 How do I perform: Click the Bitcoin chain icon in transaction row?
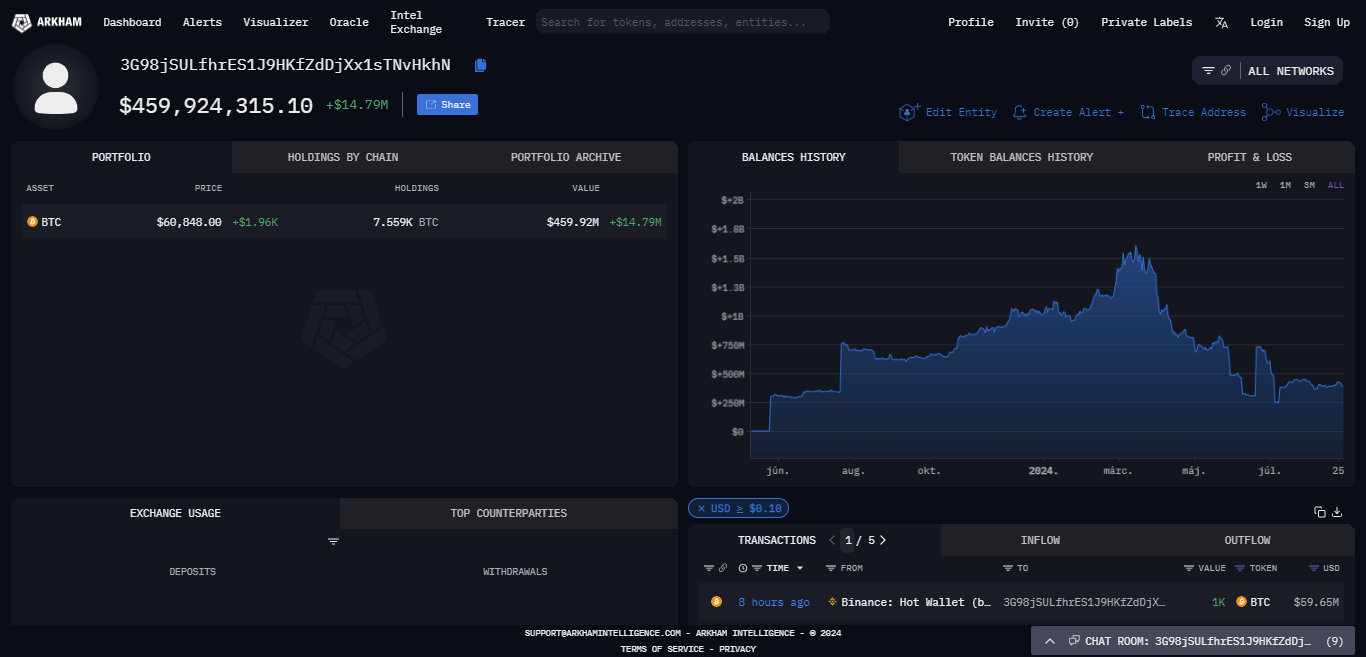tap(716, 602)
